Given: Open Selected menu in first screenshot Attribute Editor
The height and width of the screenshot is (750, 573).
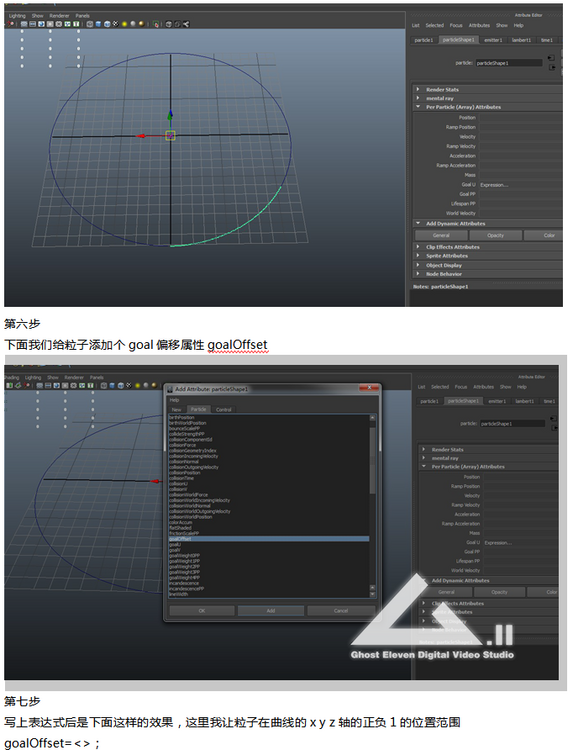Looking at the screenshot, I should (x=435, y=25).
